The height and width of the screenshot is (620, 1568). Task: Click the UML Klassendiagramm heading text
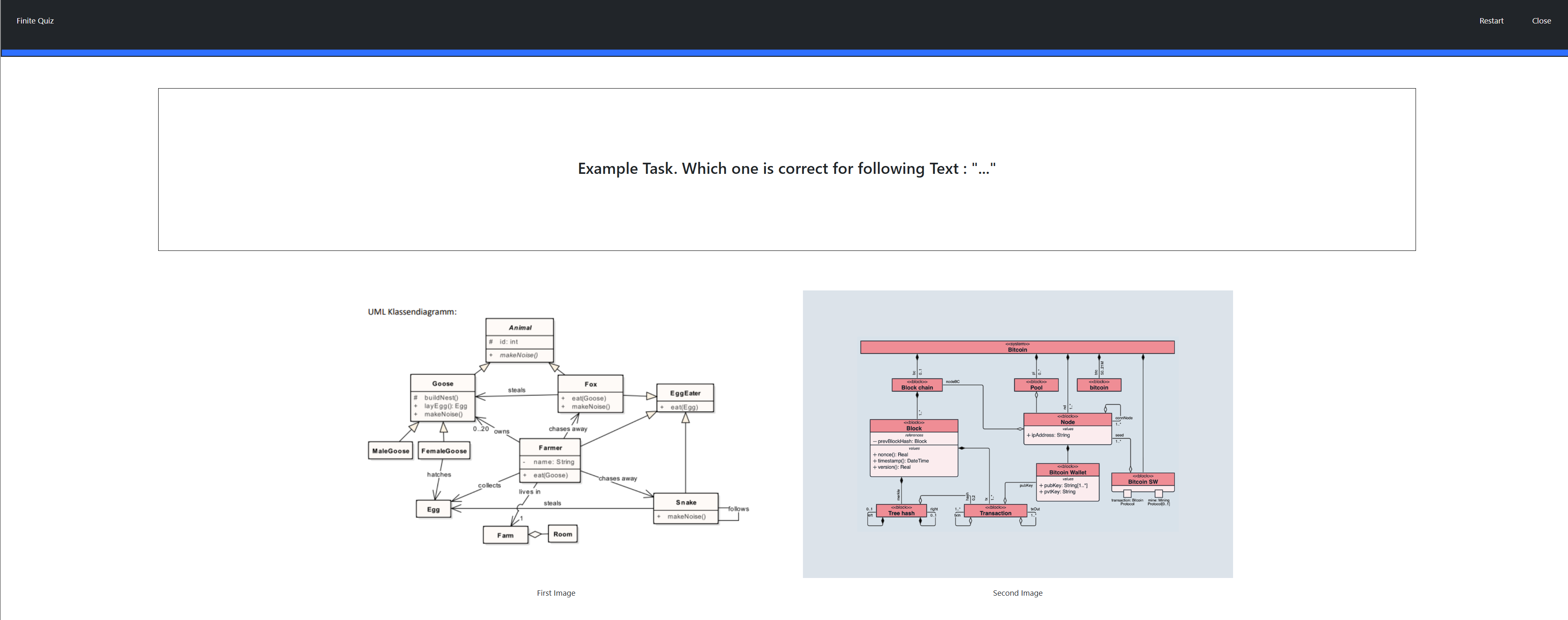tap(412, 311)
